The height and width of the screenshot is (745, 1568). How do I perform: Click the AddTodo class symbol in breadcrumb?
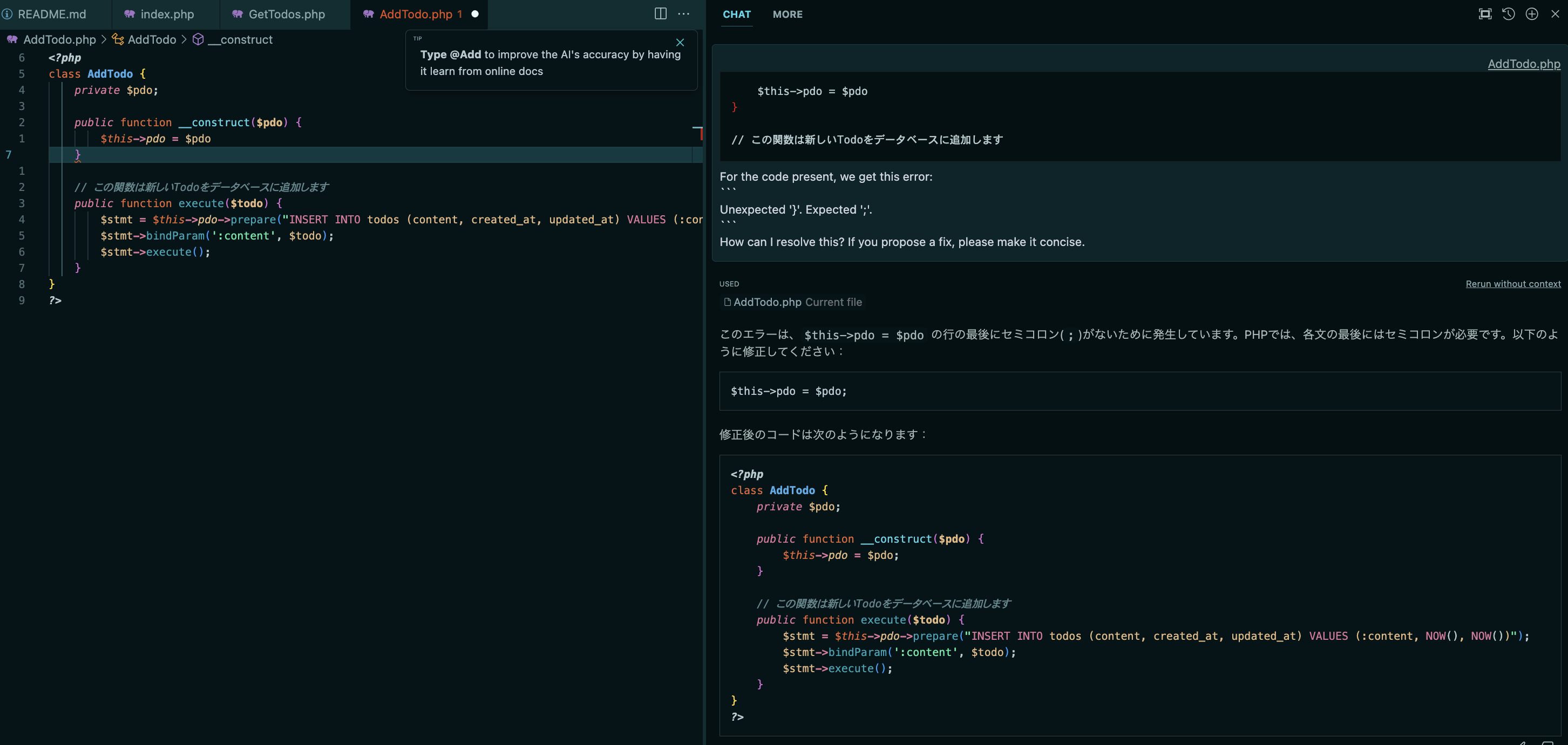[151, 39]
